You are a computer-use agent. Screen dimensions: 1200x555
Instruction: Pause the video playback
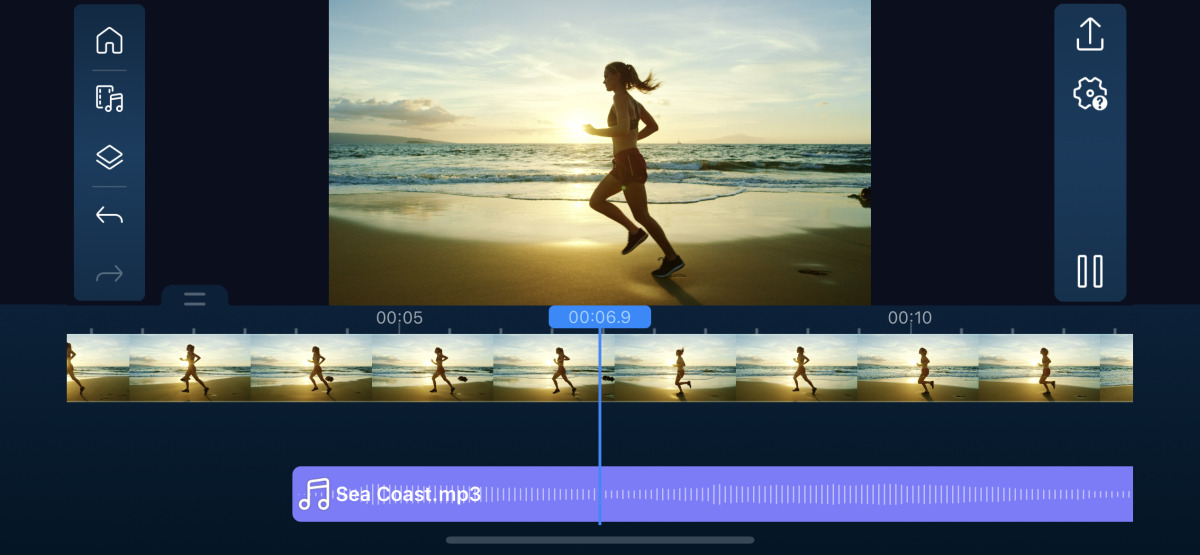click(1090, 271)
